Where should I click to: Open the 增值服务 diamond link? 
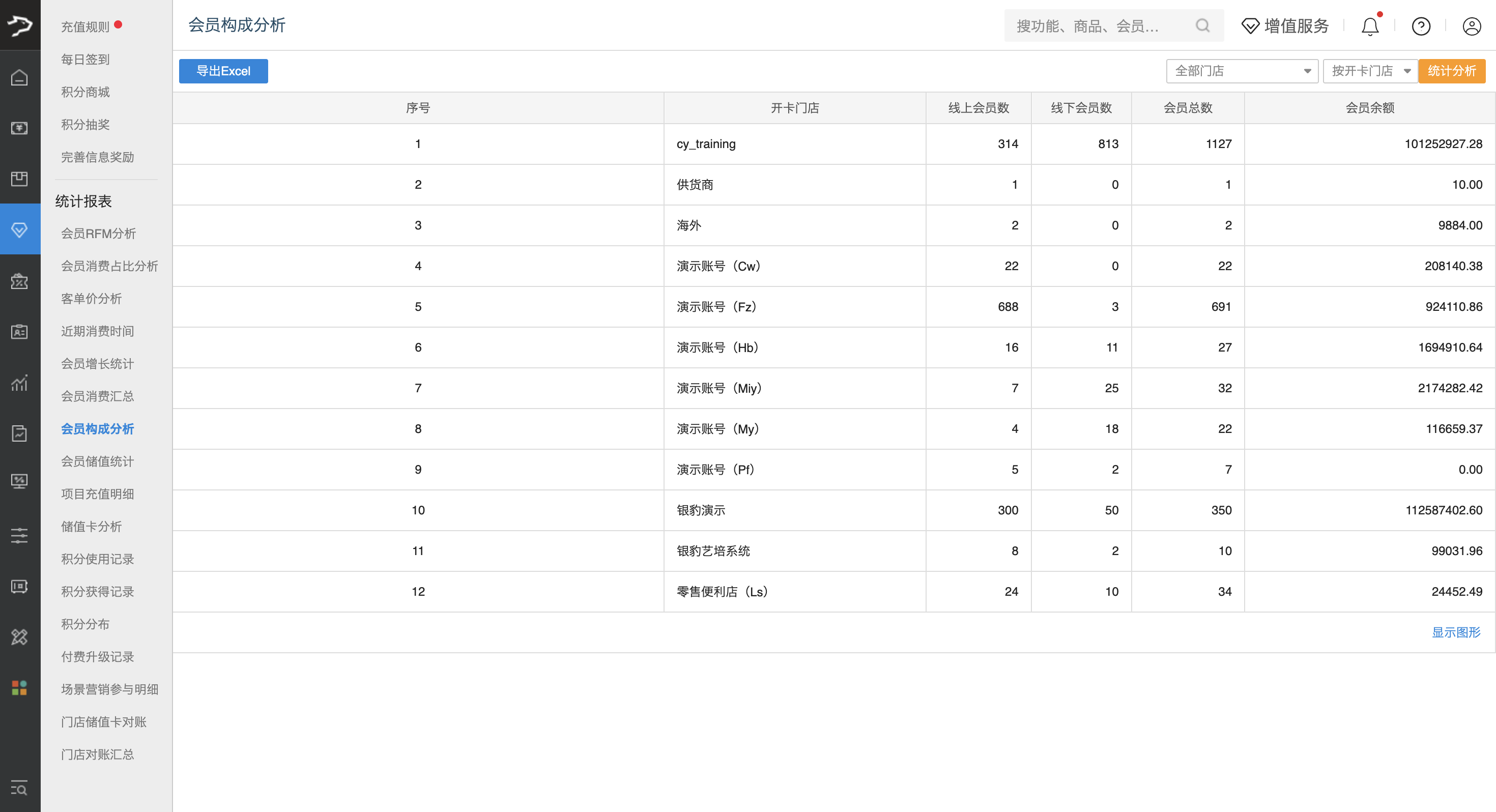coord(1285,26)
